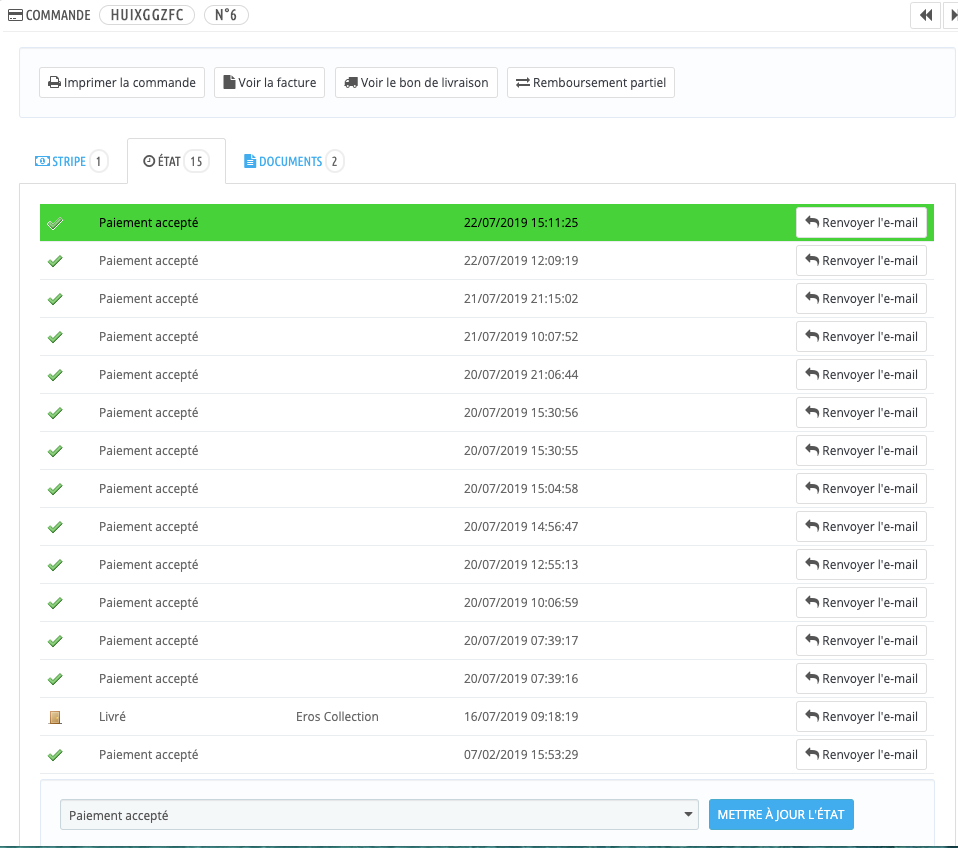Screen dimensions: 958x848
Task: Click the STRIPE tab count badge 1
Action: pyautogui.click(x=98, y=161)
